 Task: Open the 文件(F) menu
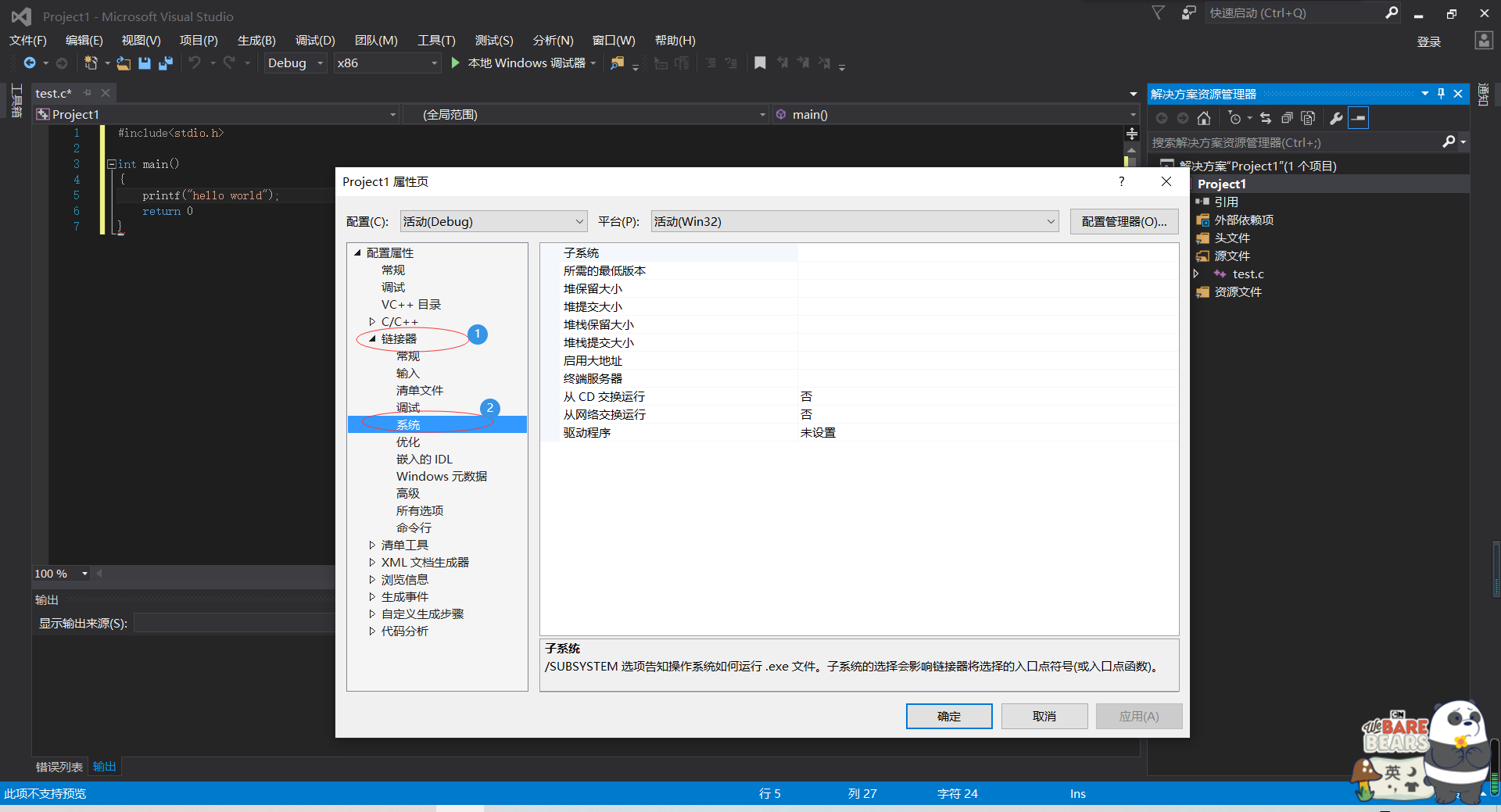coord(28,41)
